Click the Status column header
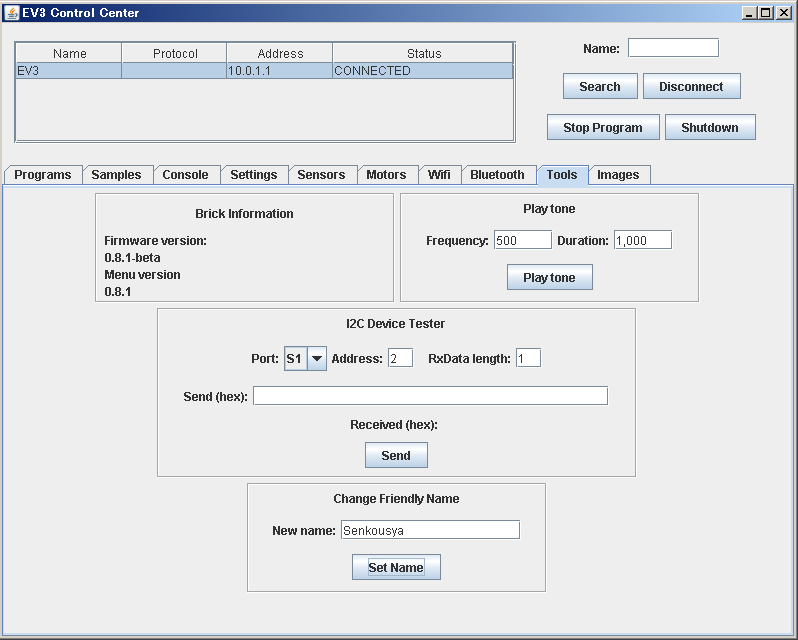Viewport: 798px width, 640px height. pos(423,53)
